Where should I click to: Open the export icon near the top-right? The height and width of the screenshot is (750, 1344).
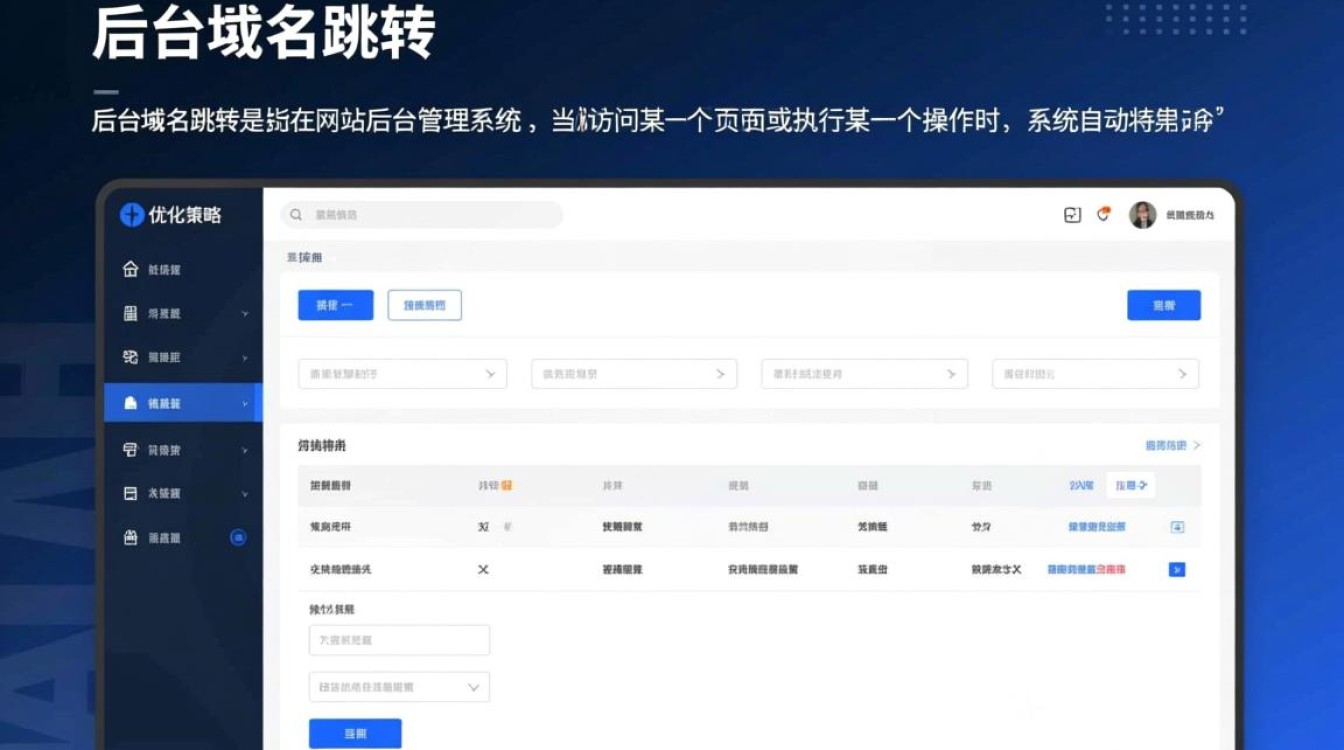(1071, 214)
